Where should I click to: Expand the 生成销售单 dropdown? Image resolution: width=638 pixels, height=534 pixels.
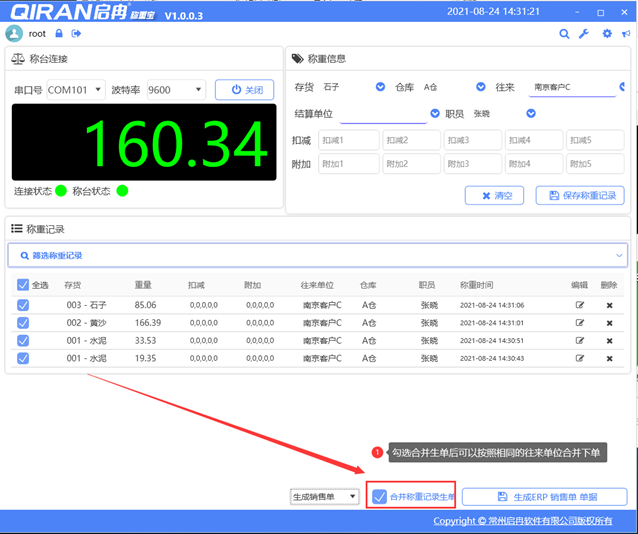(324, 496)
